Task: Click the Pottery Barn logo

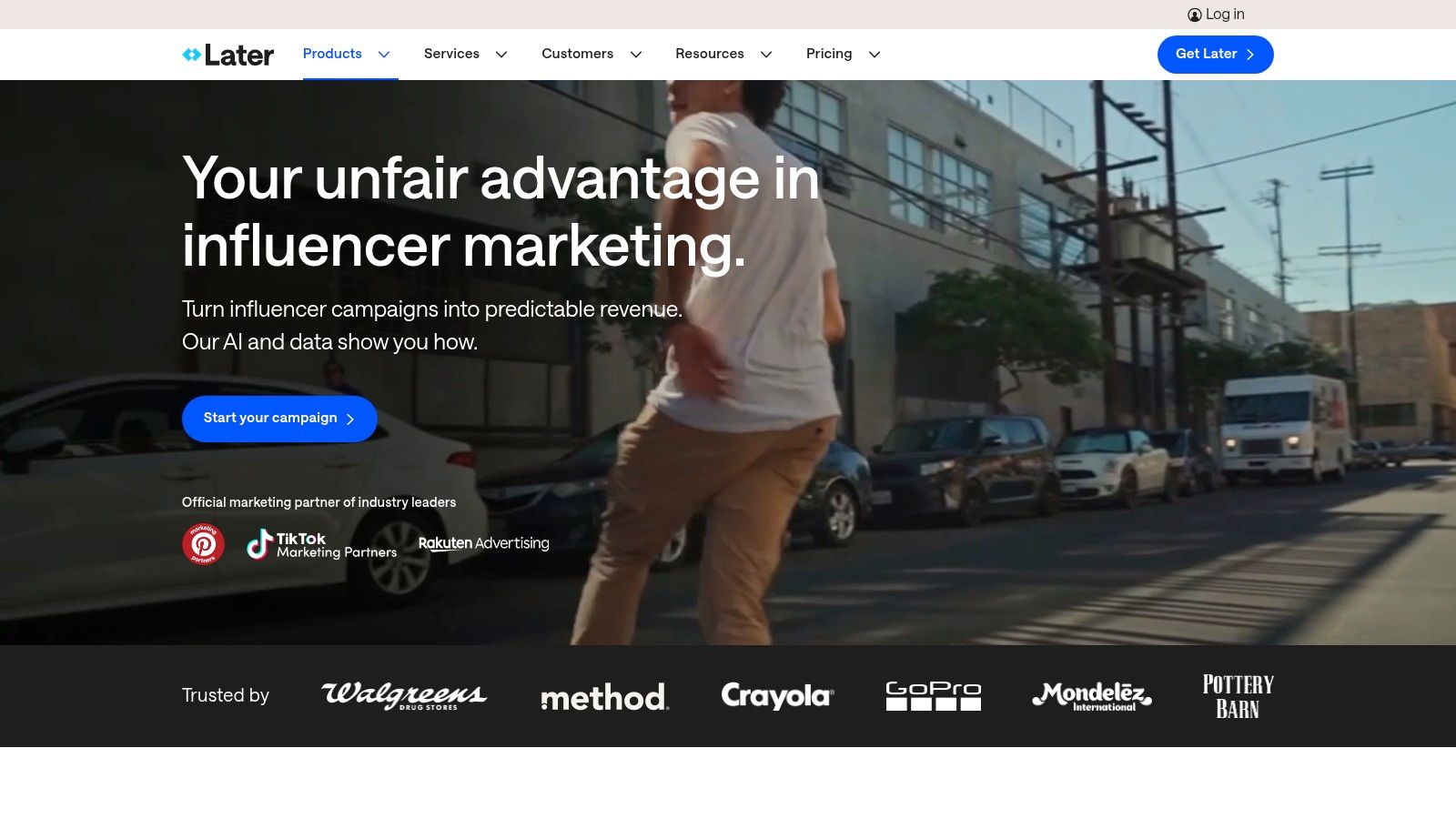Action: coord(1238,695)
